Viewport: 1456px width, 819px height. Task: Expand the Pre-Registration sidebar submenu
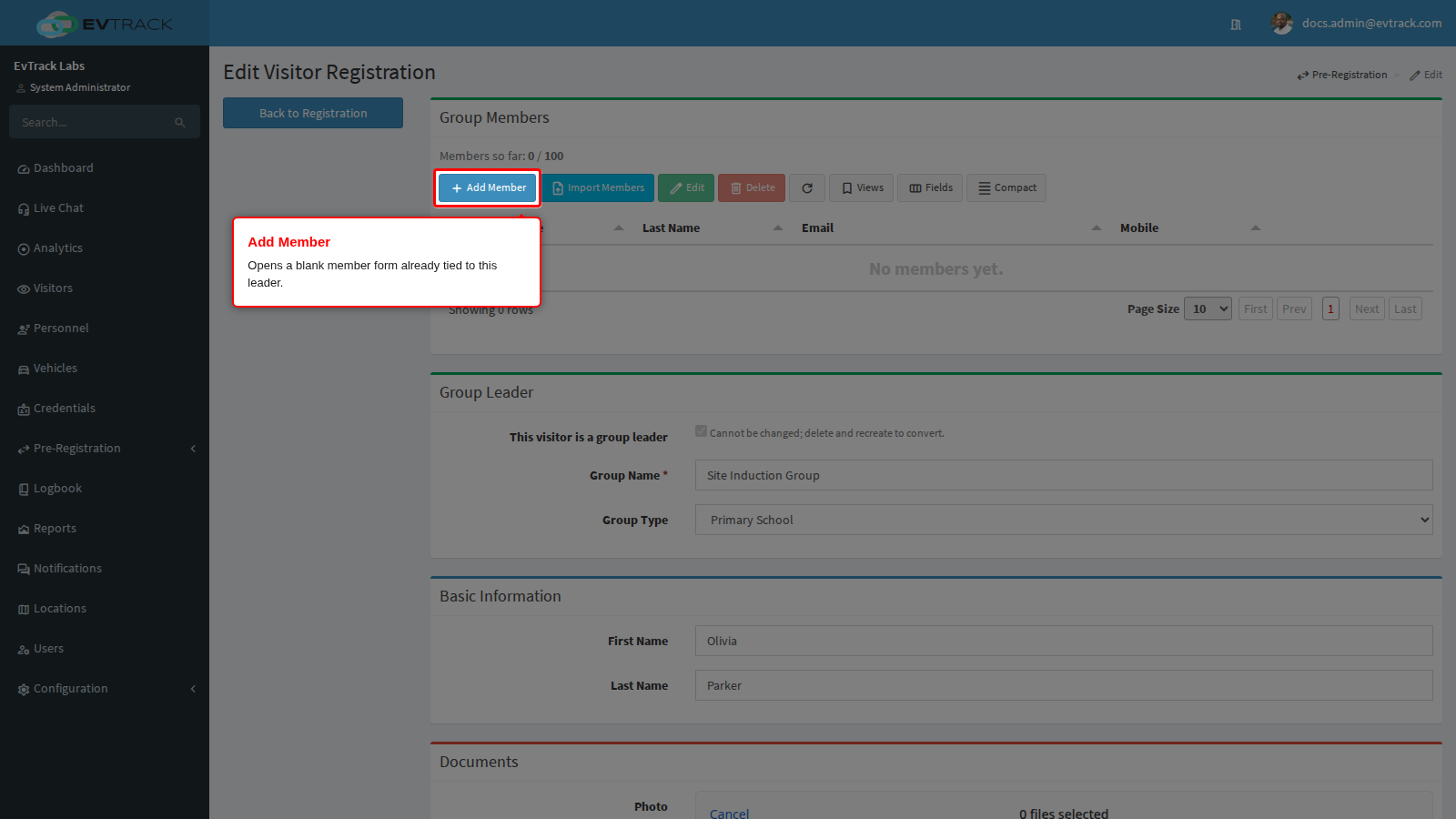[x=105, y=449]
